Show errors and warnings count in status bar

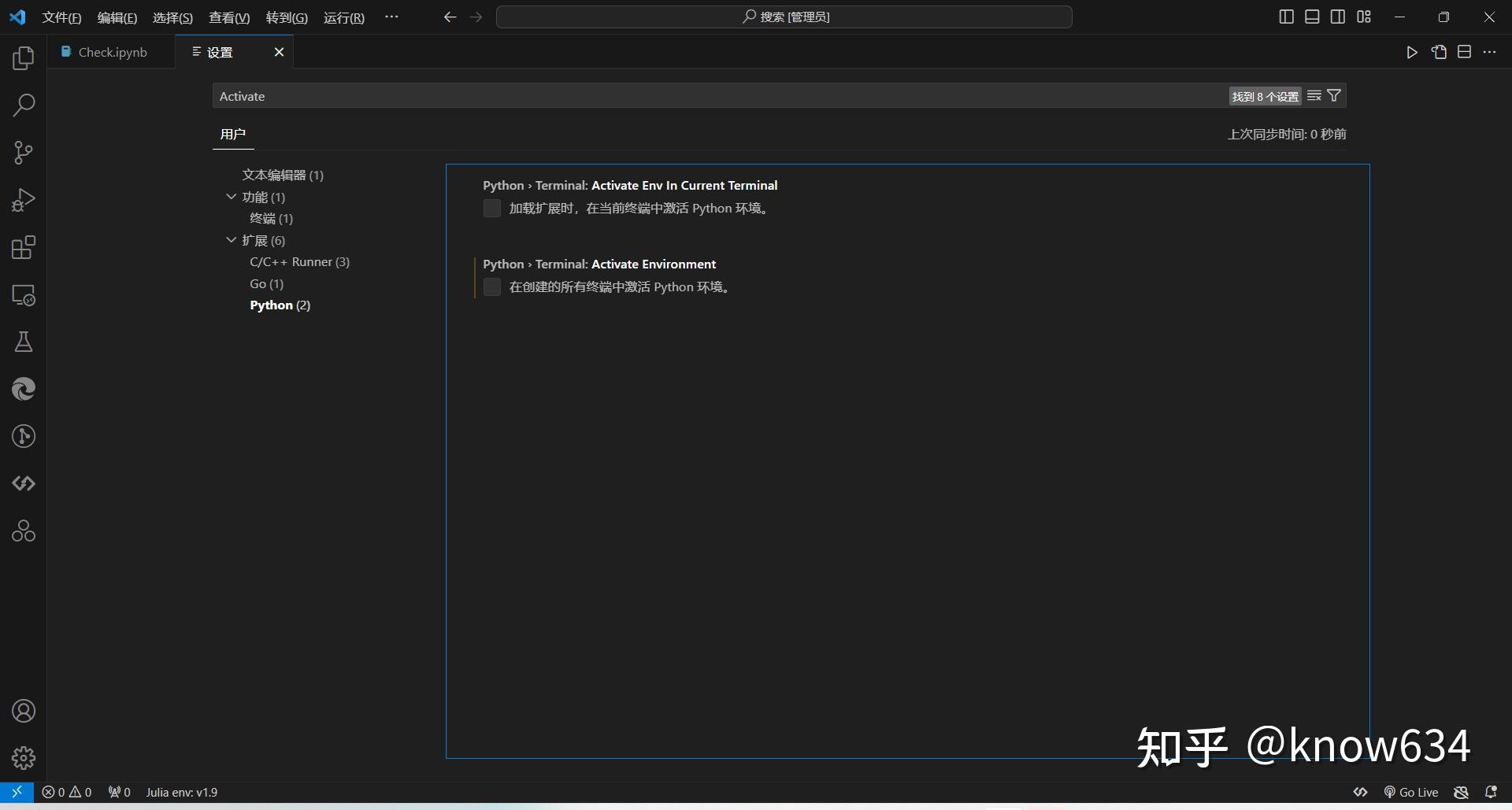point(67,792)
